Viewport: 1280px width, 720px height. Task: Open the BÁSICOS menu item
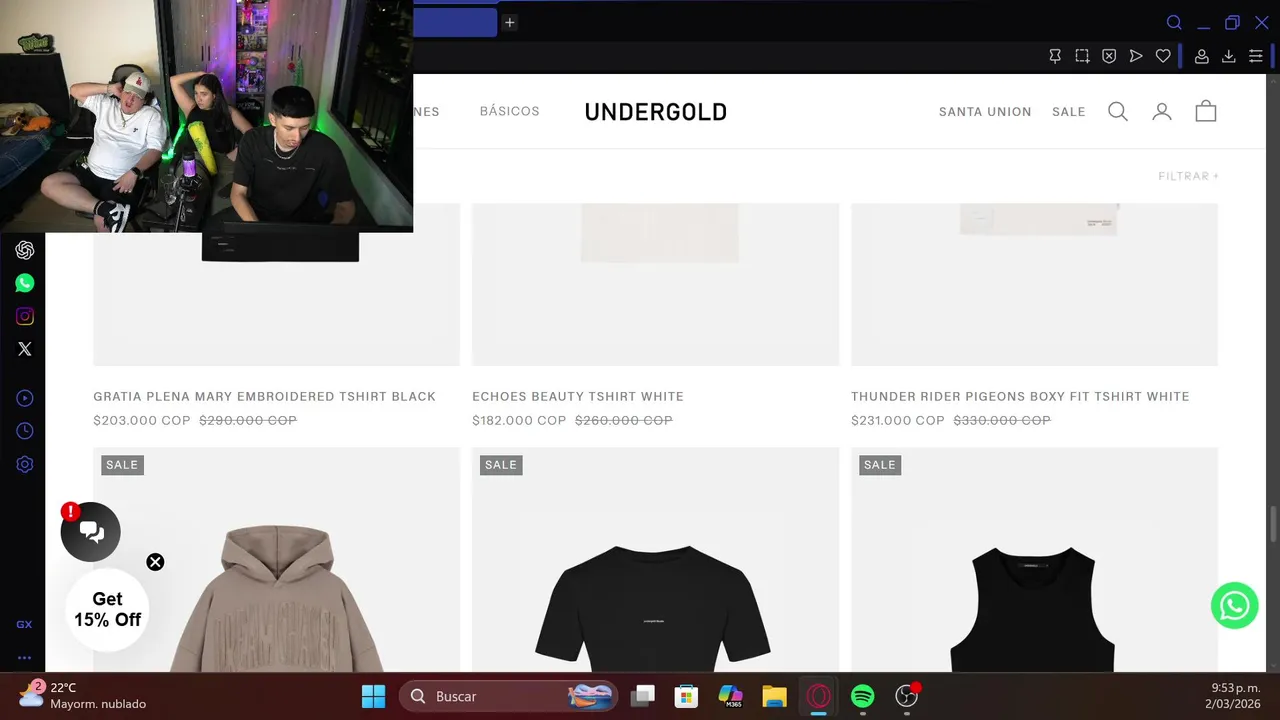click(510, 111)
